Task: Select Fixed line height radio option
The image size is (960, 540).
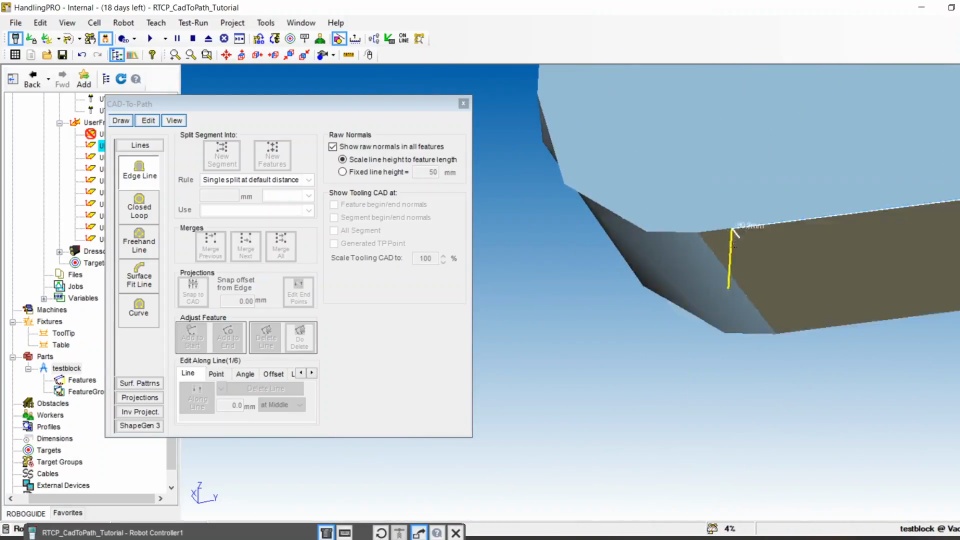Action: (343, 172)
